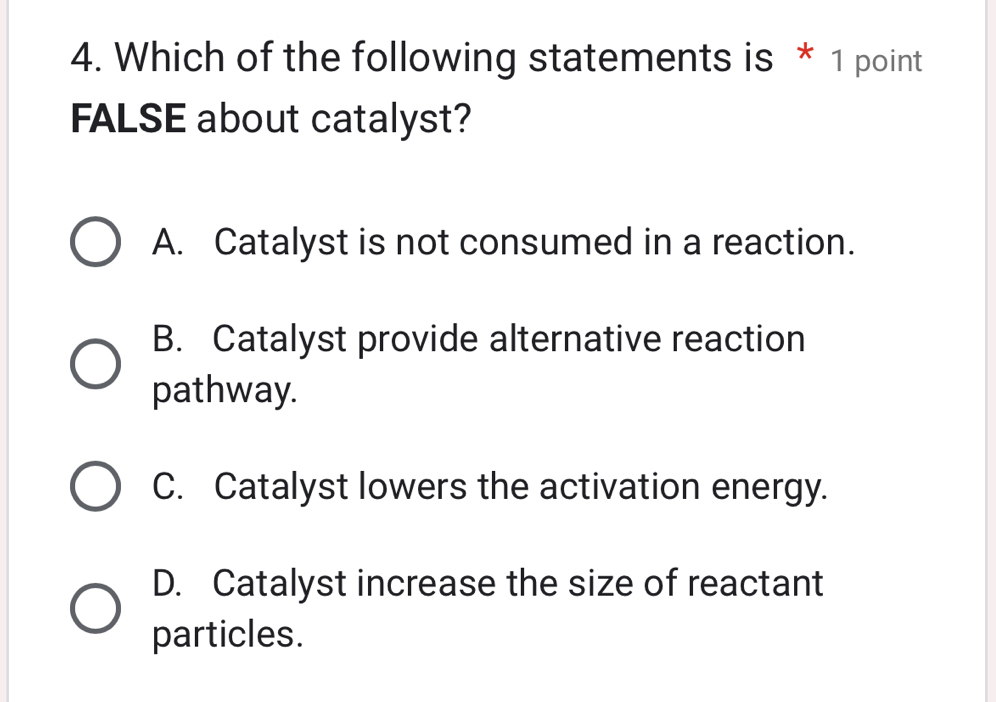Click the word 'pathway.' under option B
This screenshot has height=702, width=996.
point(225,391)
